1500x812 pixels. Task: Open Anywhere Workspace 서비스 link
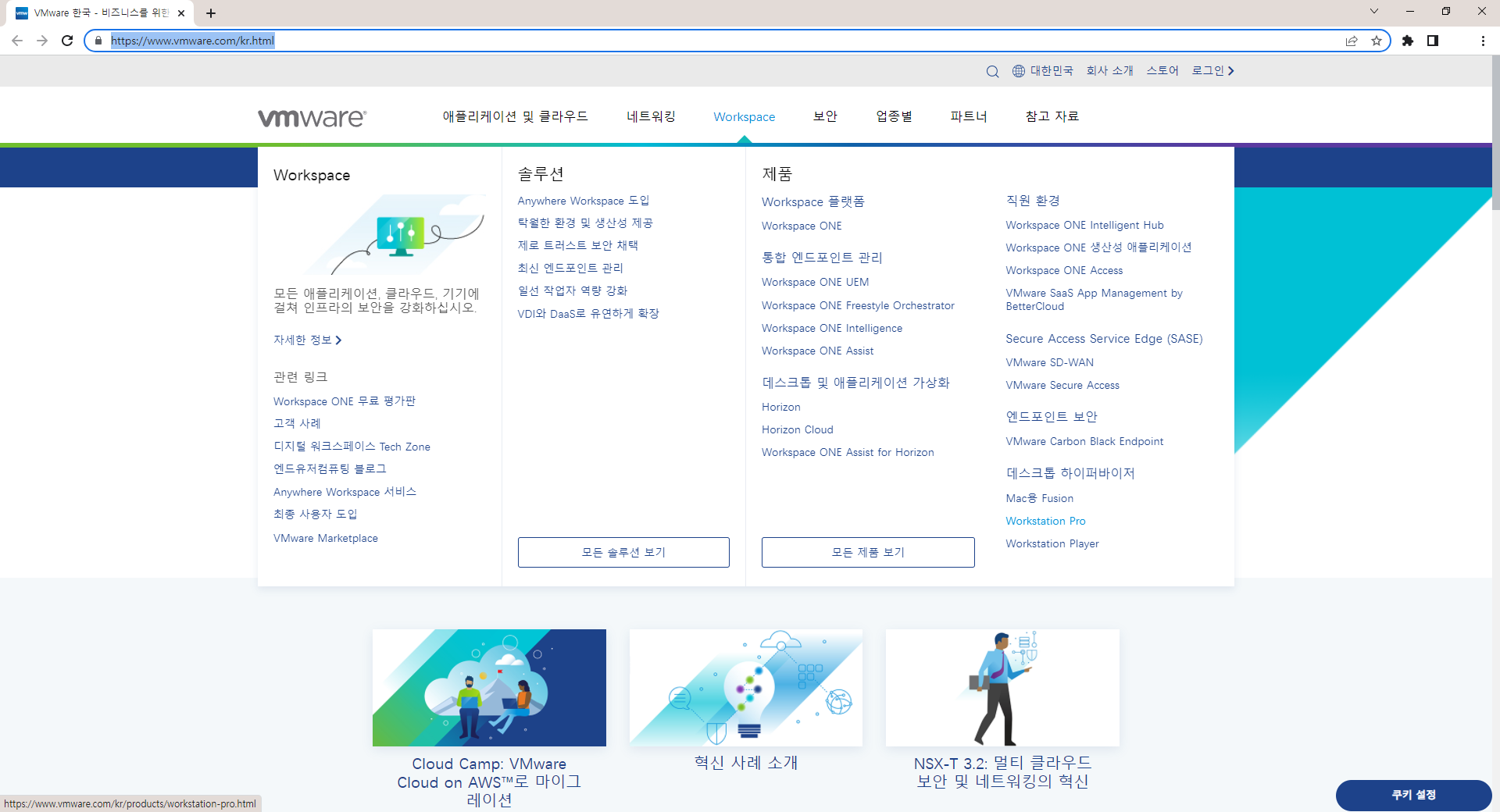click(345, 492)
